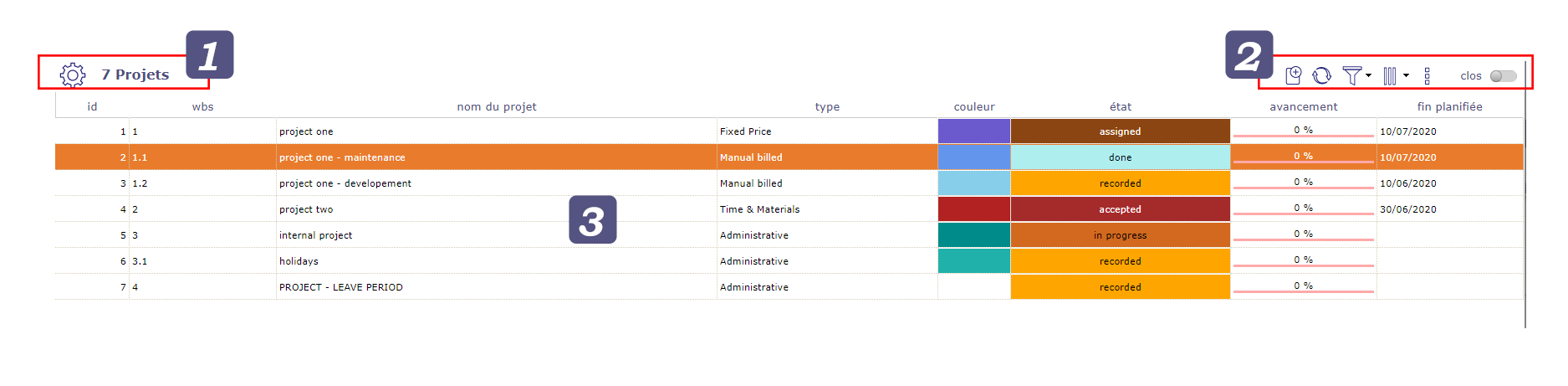Refresh the project list

1321,75
